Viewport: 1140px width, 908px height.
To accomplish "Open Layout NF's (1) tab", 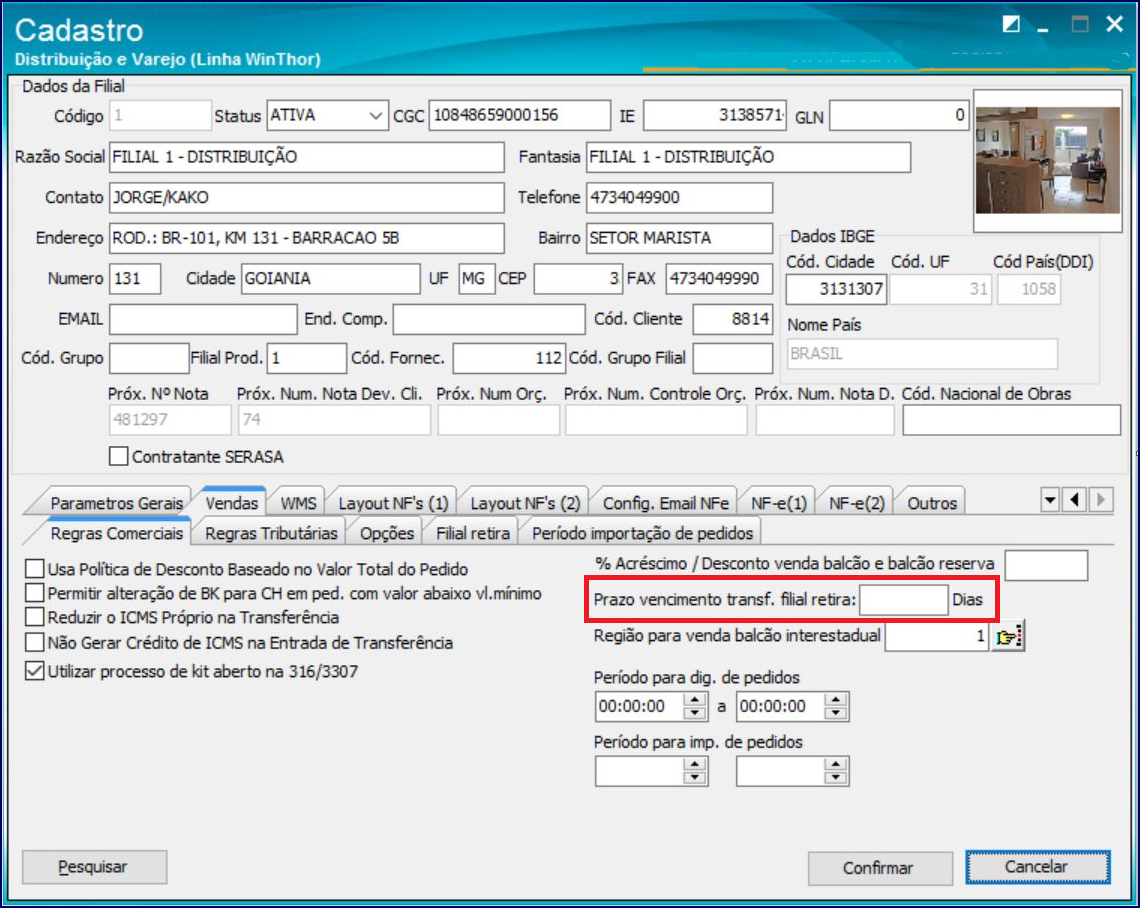I will click(x=393, y=503).
